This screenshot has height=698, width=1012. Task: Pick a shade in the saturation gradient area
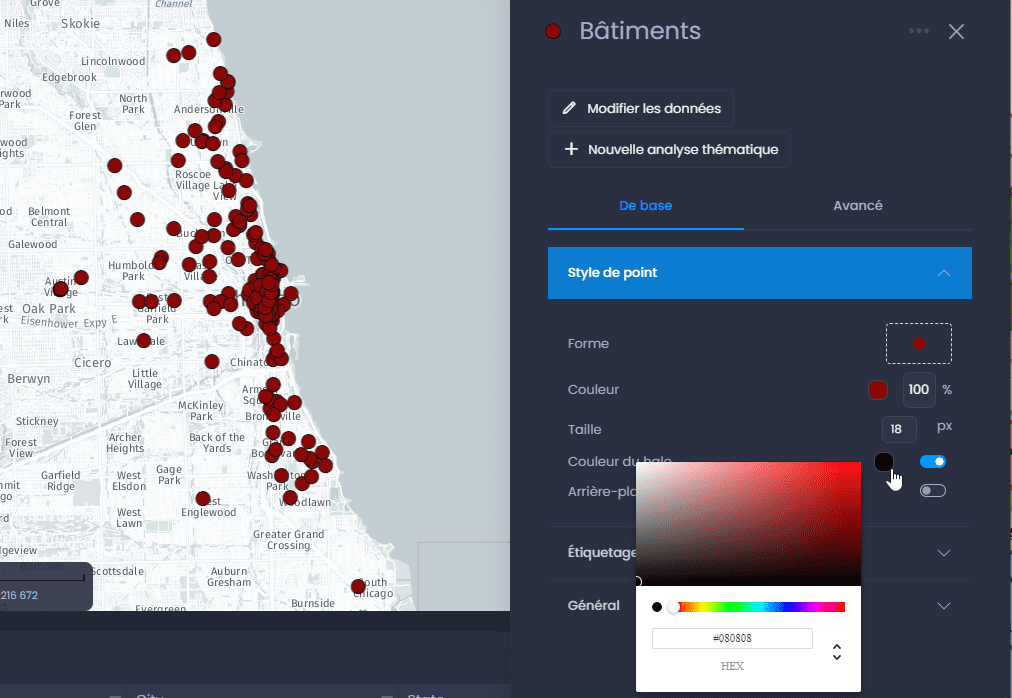coord(748,524)
